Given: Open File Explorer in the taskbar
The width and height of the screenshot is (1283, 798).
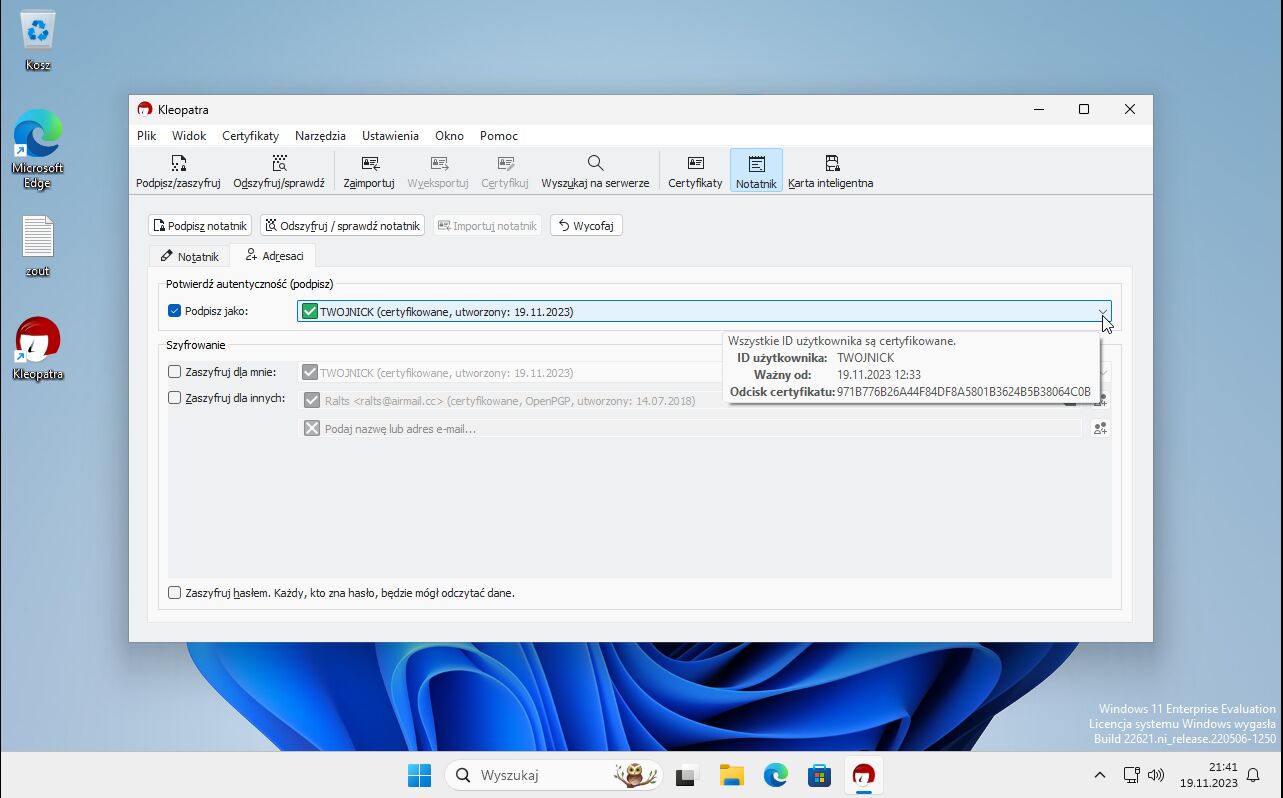Looking at the screenshot, I should (x=732, y=775).
